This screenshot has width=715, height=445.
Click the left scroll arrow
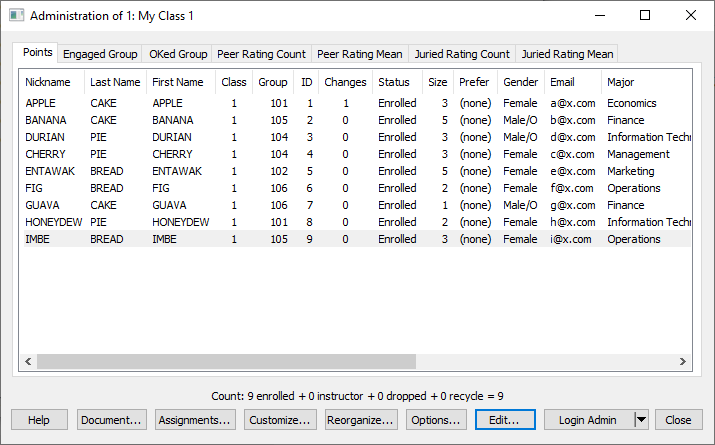pos(28,362)
